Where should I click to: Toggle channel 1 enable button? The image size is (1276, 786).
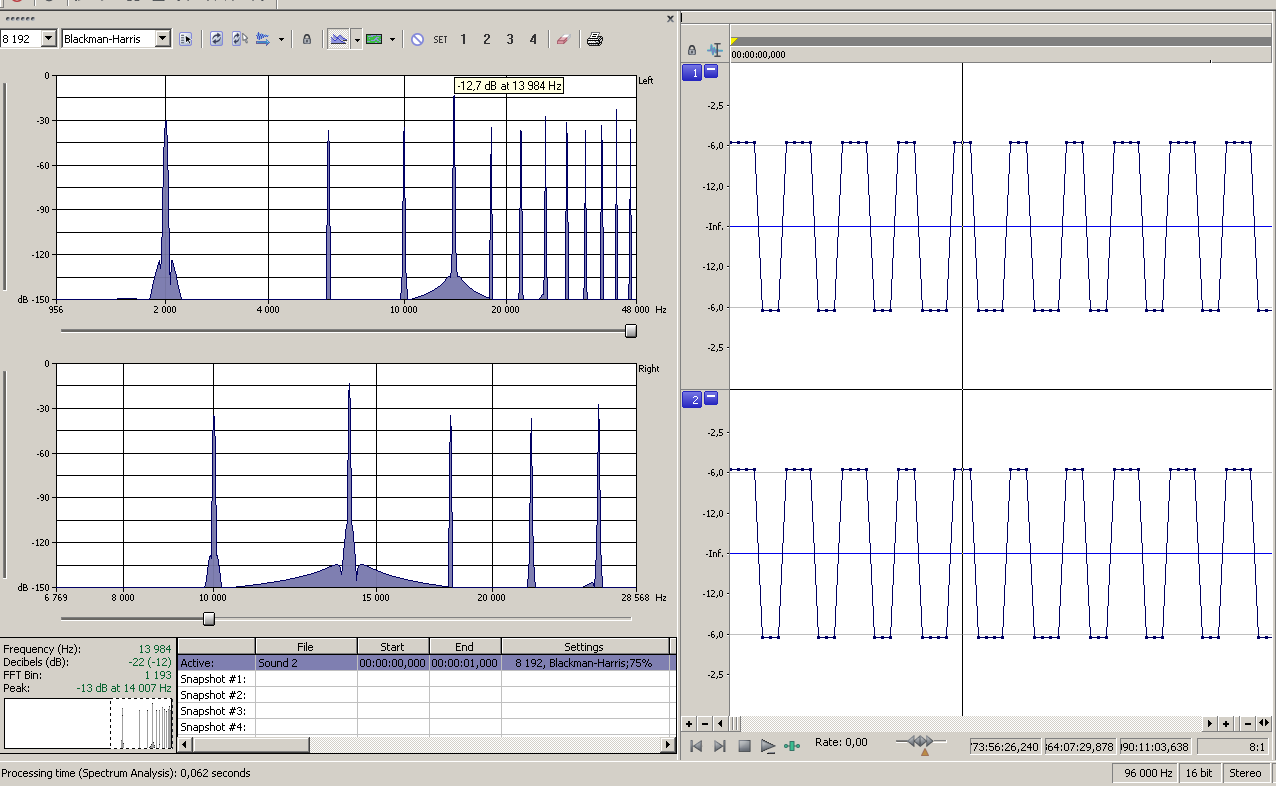click(692, 73)
